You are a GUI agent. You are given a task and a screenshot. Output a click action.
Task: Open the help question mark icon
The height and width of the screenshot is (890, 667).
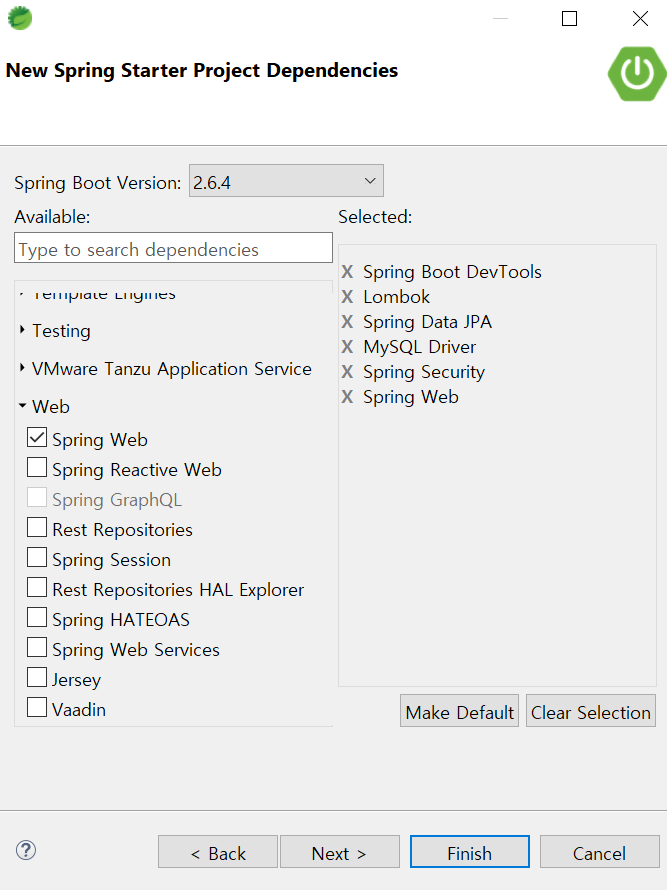(26, 850)
